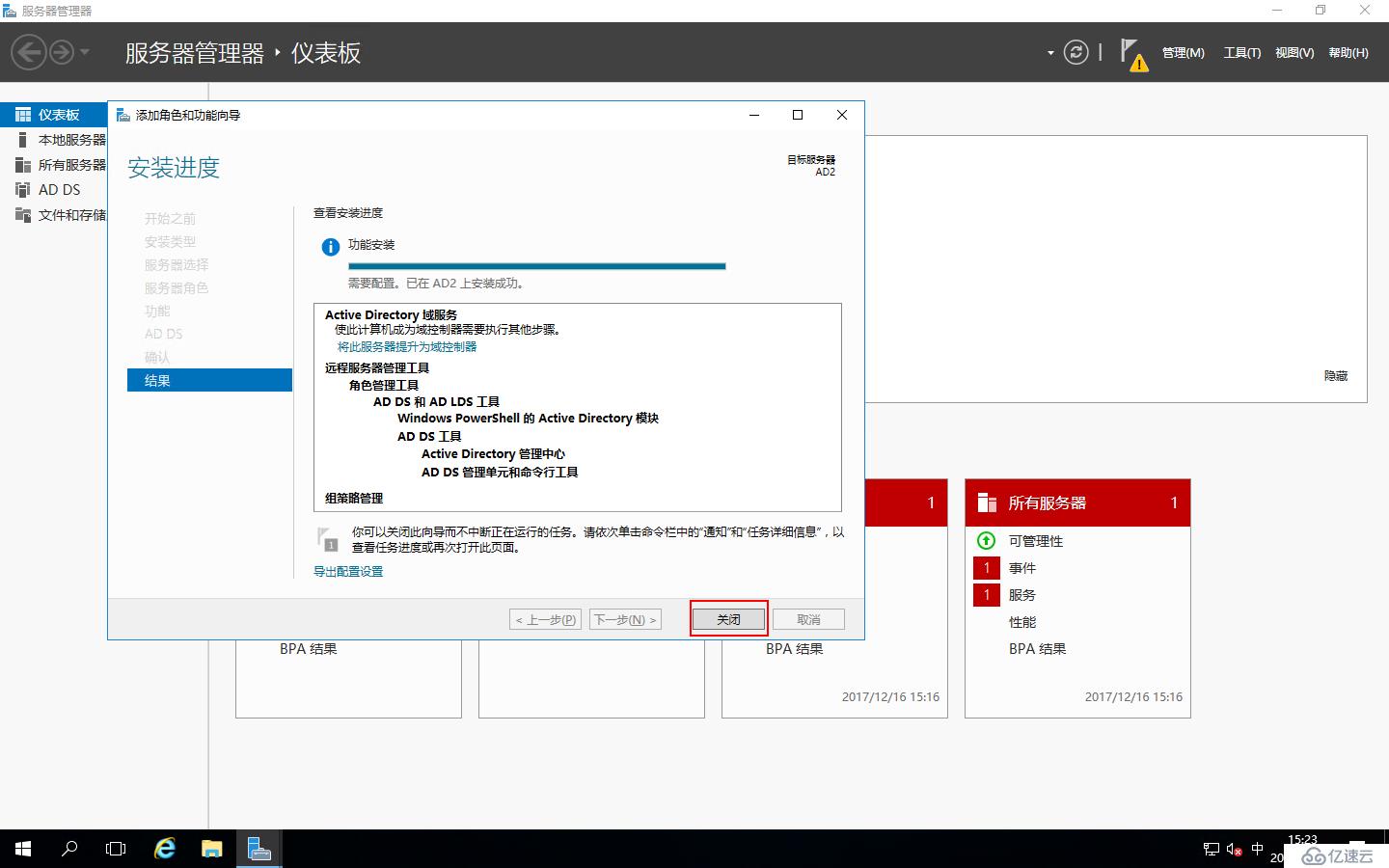Click 可管理性 in 所有服务器 tile
The width and height of the screenshot is (1389, 868).
[x=1036, y=541]
